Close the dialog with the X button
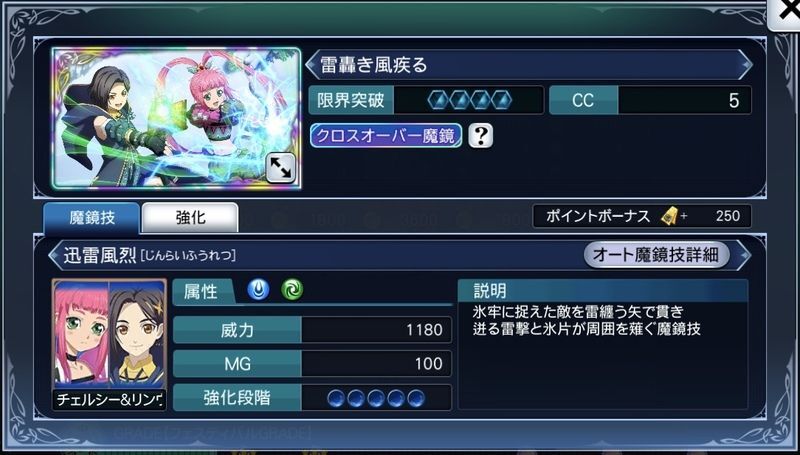 785,13
